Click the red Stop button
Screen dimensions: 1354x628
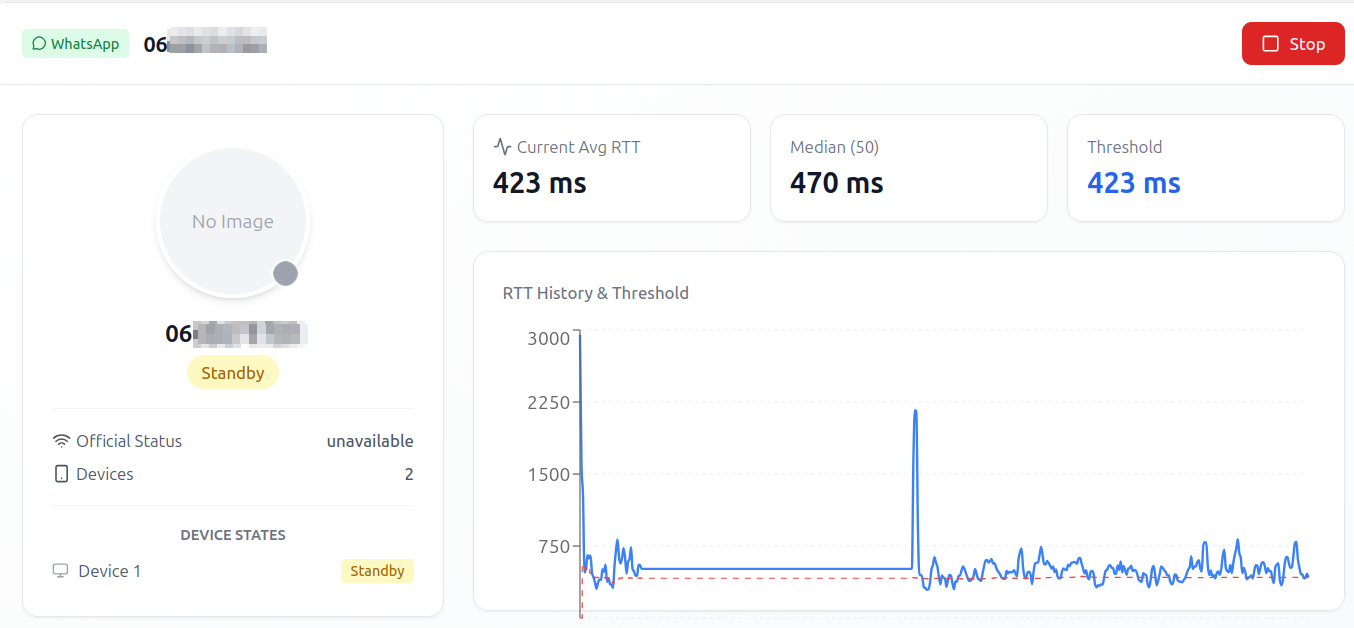(x=1292, y=44)
